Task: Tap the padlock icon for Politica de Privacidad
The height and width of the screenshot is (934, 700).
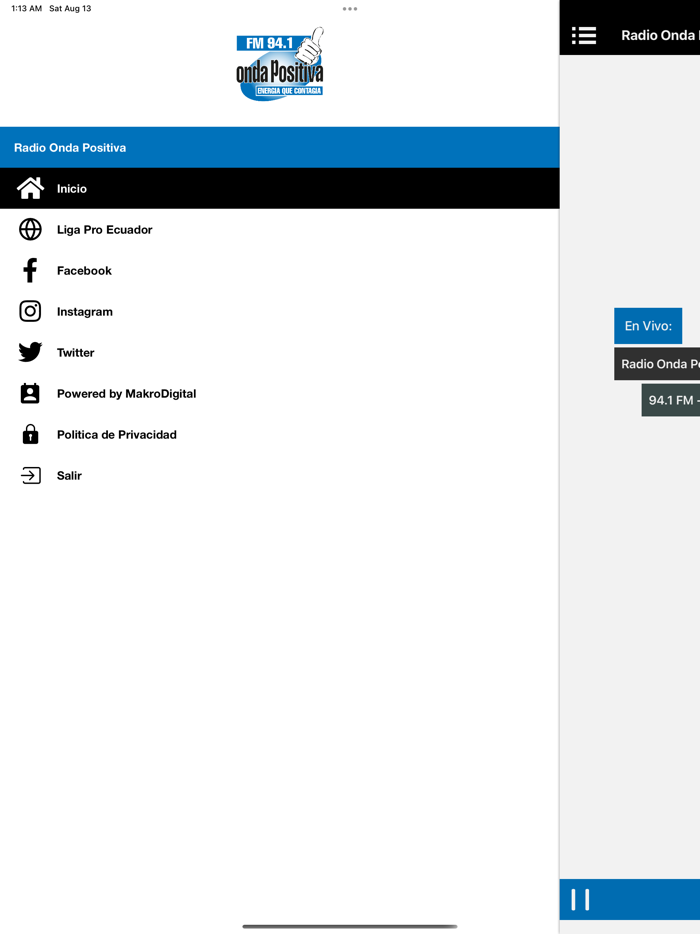Action: pyautogui.click(x=30, y=434)
